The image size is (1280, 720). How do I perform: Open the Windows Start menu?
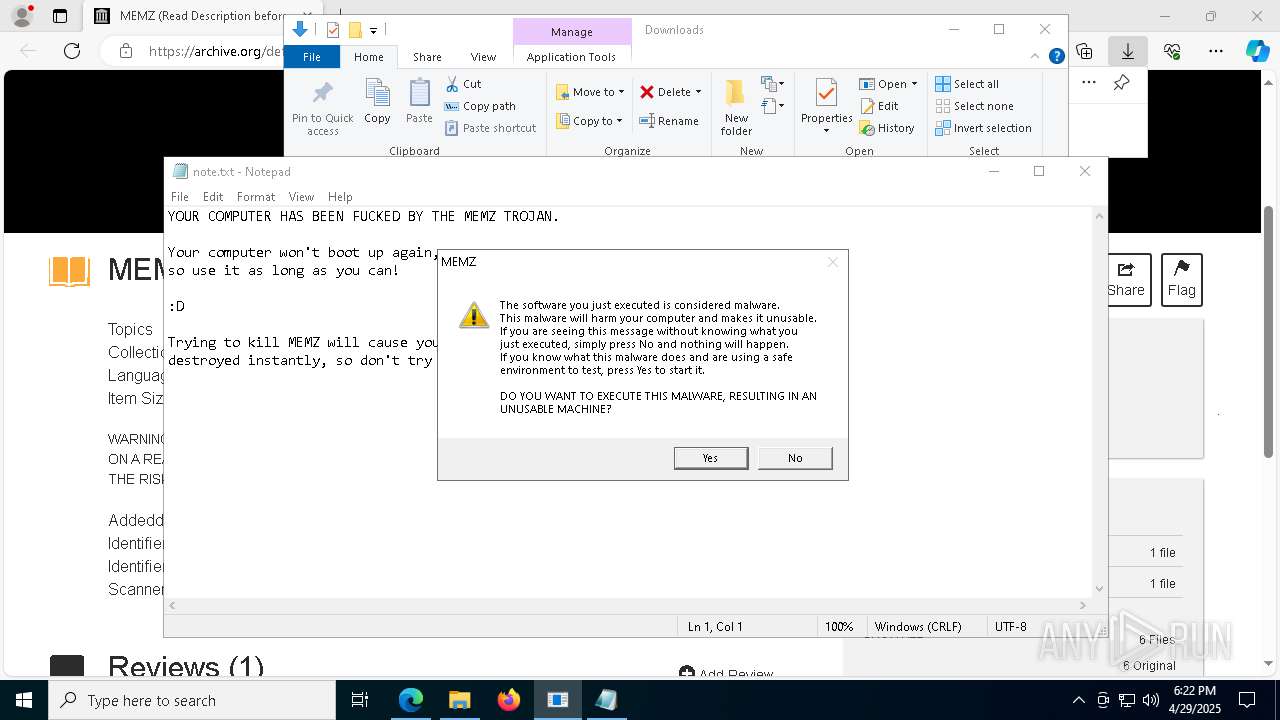pos(24,700)
